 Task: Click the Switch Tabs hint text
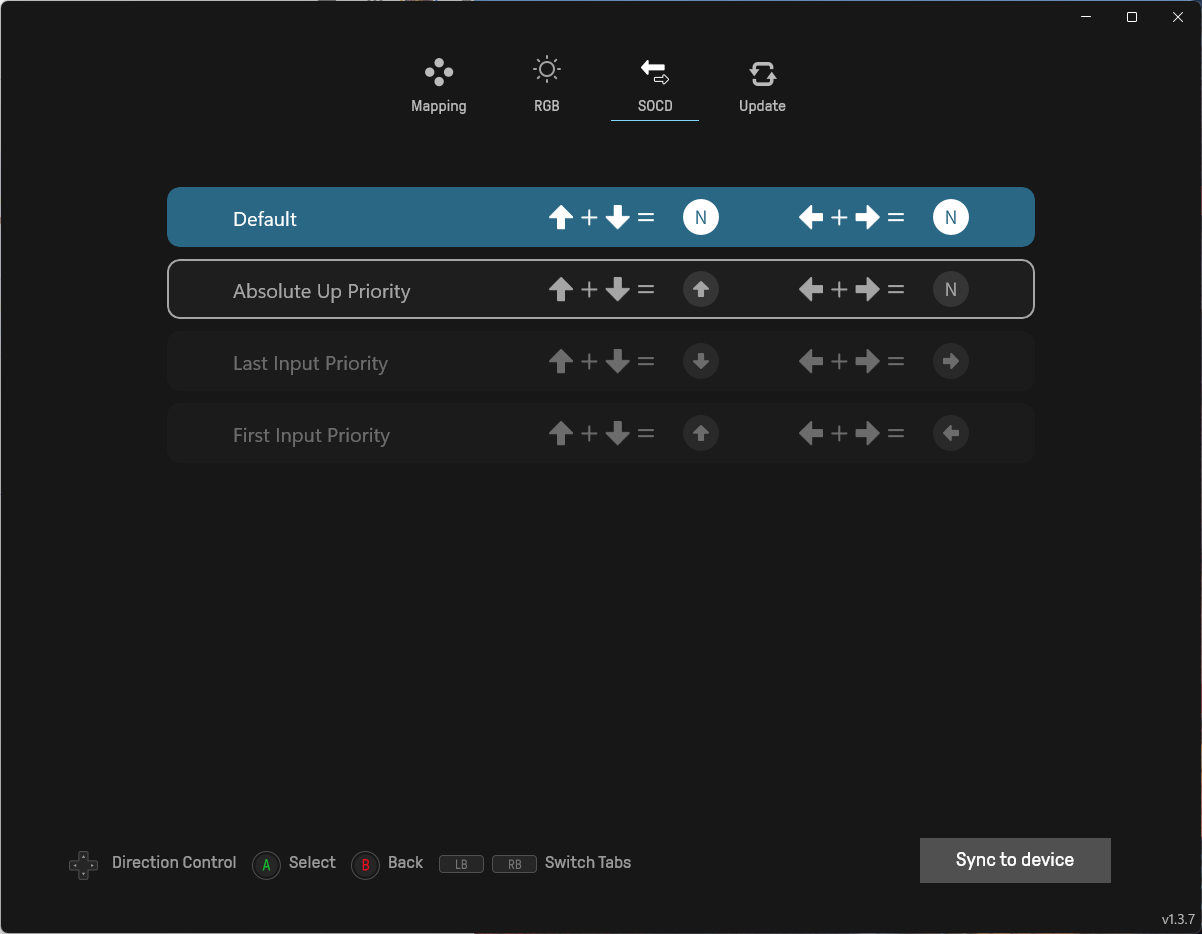click(x=588, y=862)
